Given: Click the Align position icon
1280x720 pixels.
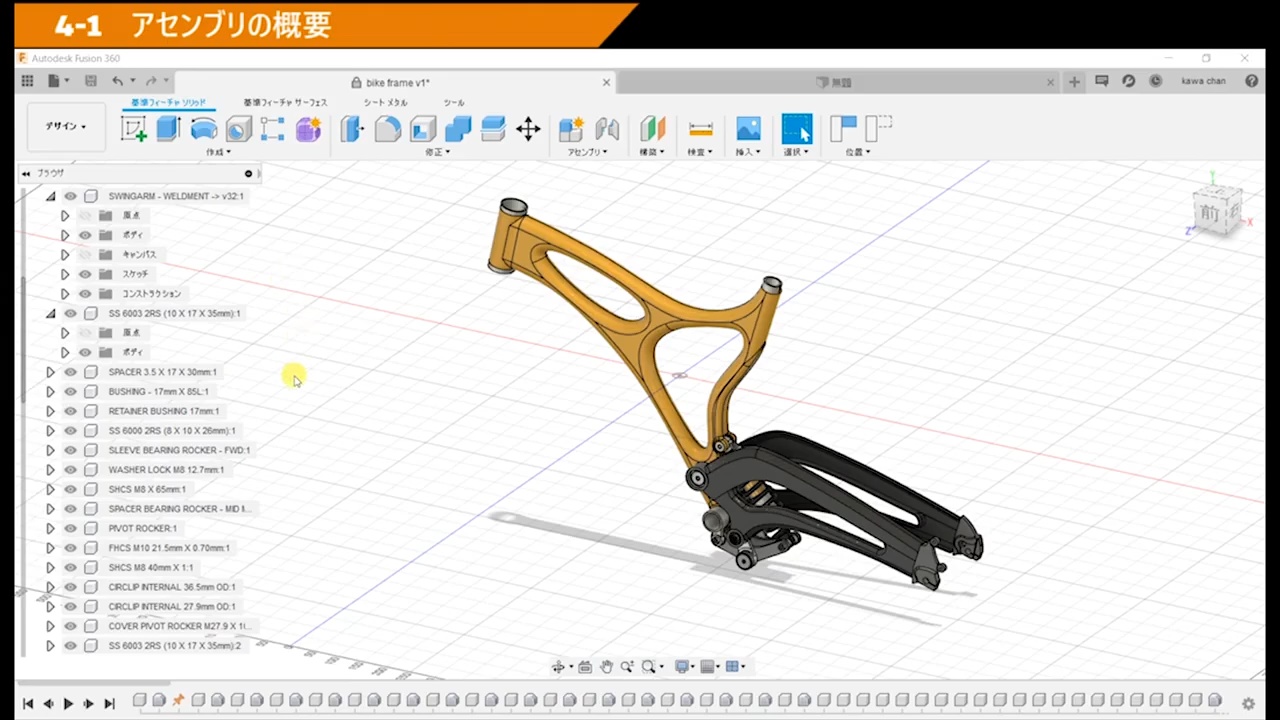Looking at the screenshot, I should coord(843,128).
